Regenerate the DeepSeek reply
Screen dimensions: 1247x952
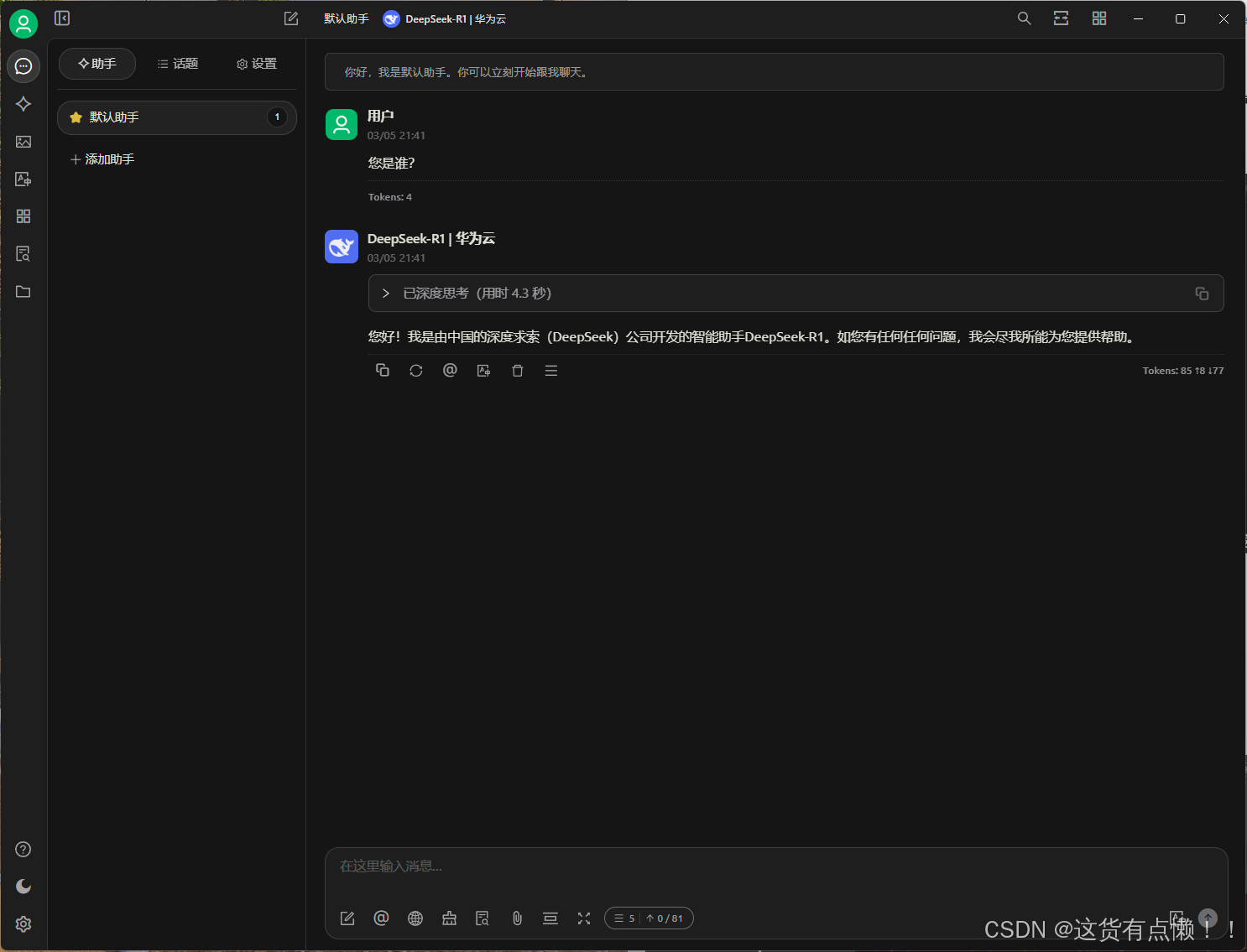pyautogui.click(x=416, y=371)
